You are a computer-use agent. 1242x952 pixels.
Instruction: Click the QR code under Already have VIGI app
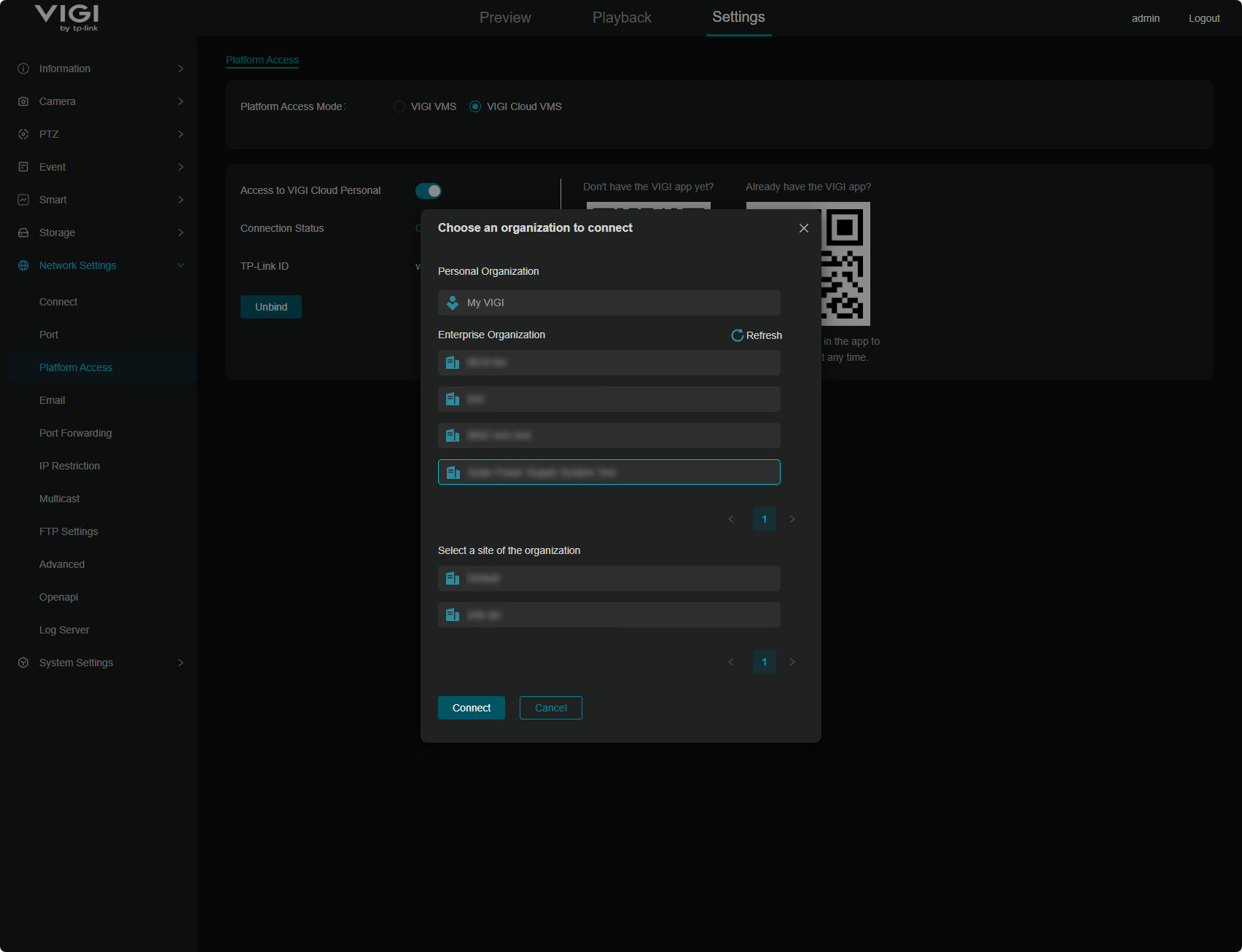tap(845, 264)
